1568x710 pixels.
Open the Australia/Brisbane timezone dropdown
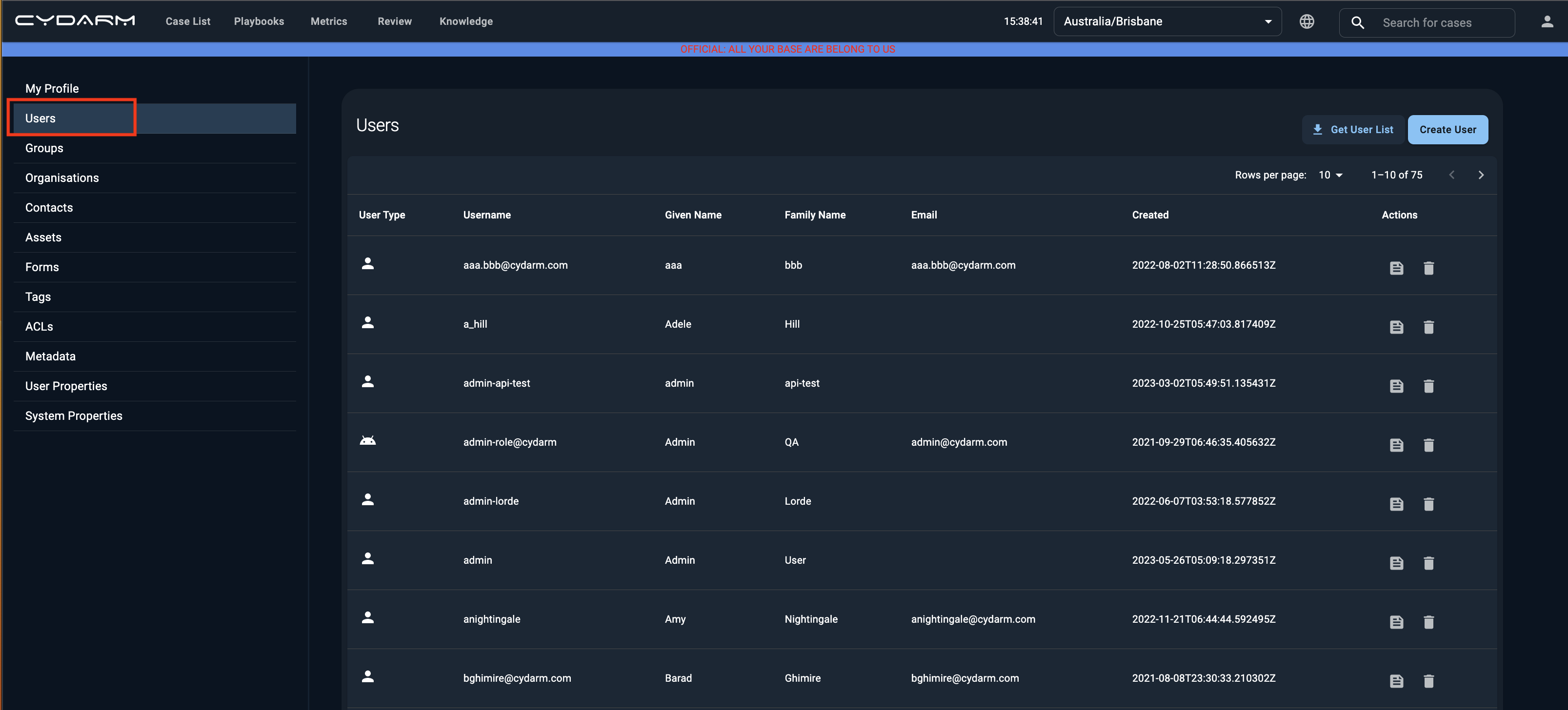1167,22
